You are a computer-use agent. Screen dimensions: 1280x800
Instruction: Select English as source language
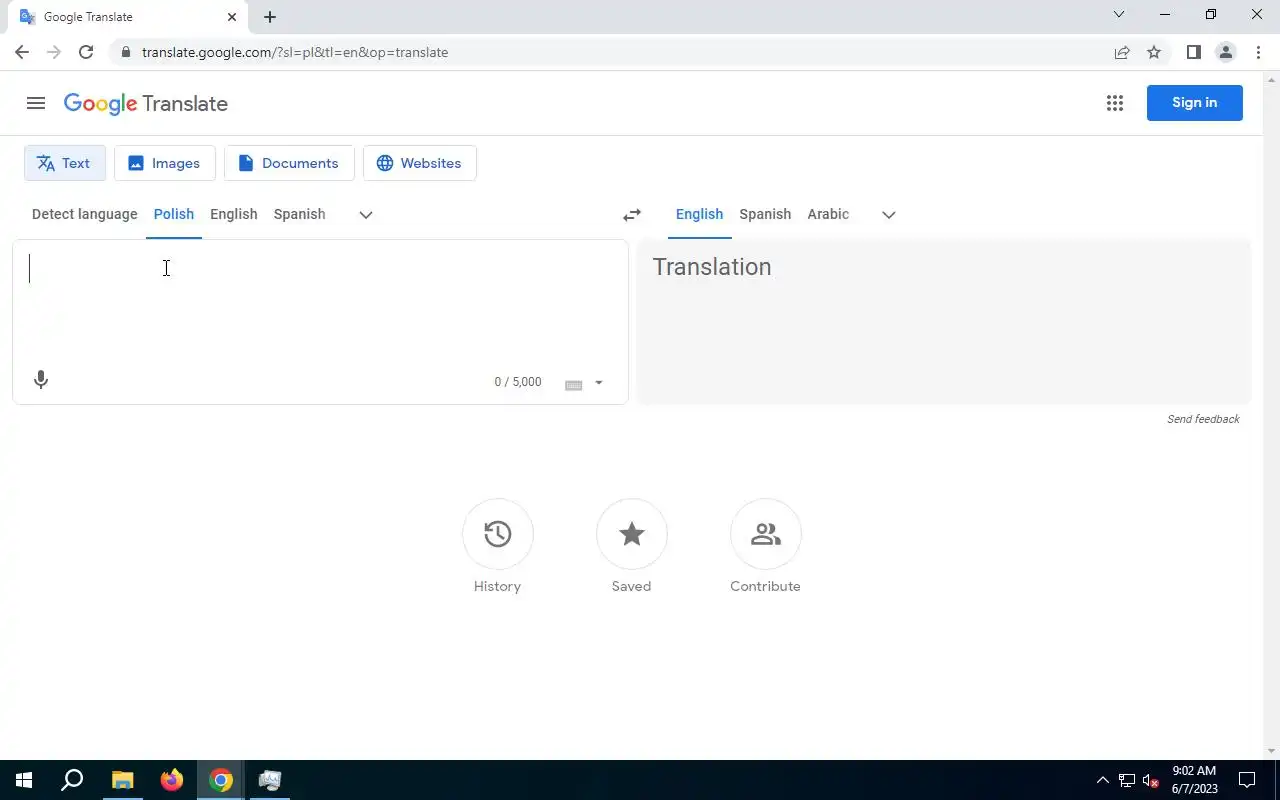(x=234, y=214)
